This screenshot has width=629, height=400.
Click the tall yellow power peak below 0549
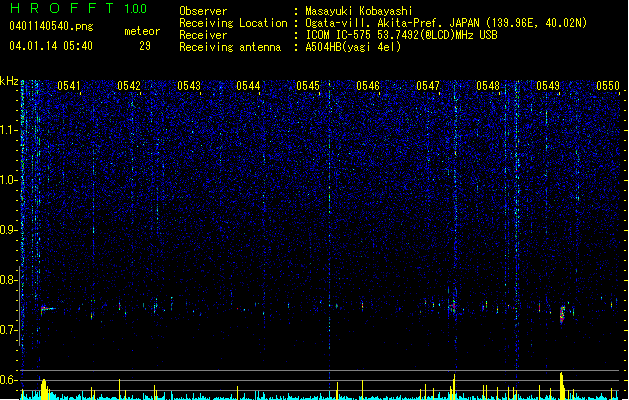(562, 385)
